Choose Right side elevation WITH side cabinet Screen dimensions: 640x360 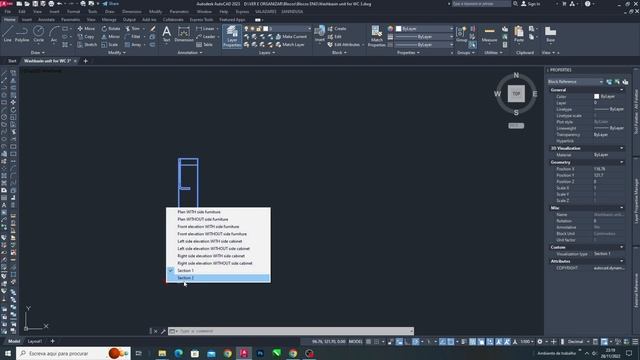pos(218,256)
